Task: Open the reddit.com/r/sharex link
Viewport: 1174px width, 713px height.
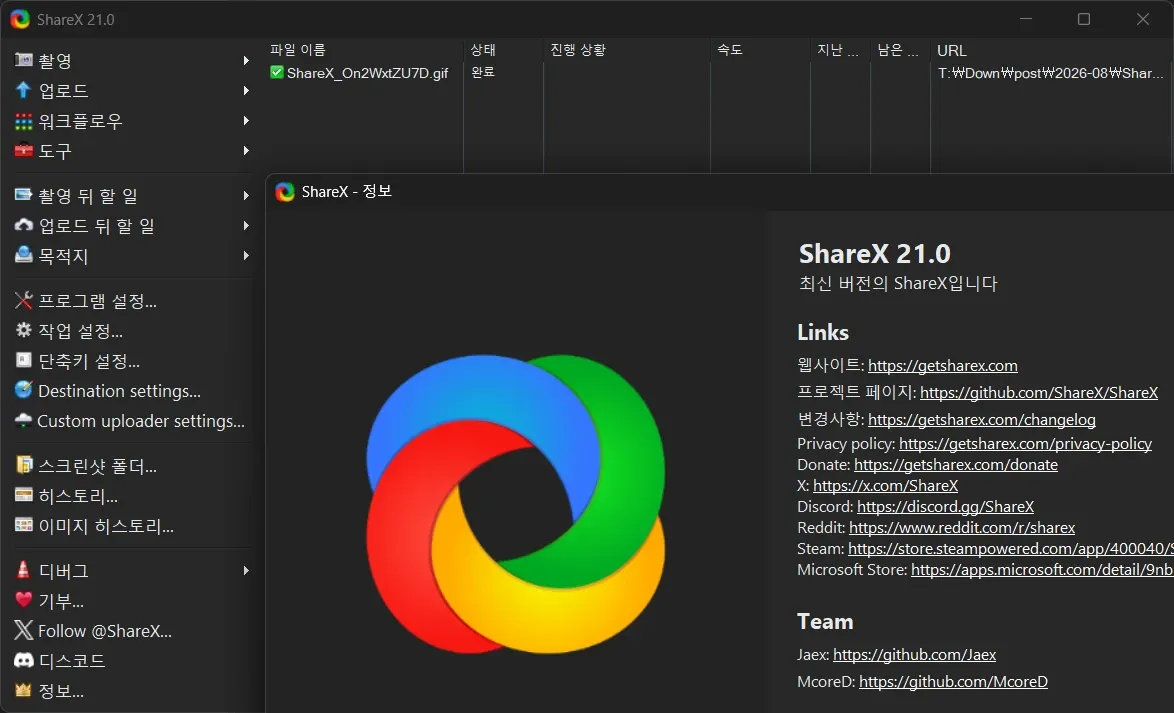Action: tap(961, 527)
